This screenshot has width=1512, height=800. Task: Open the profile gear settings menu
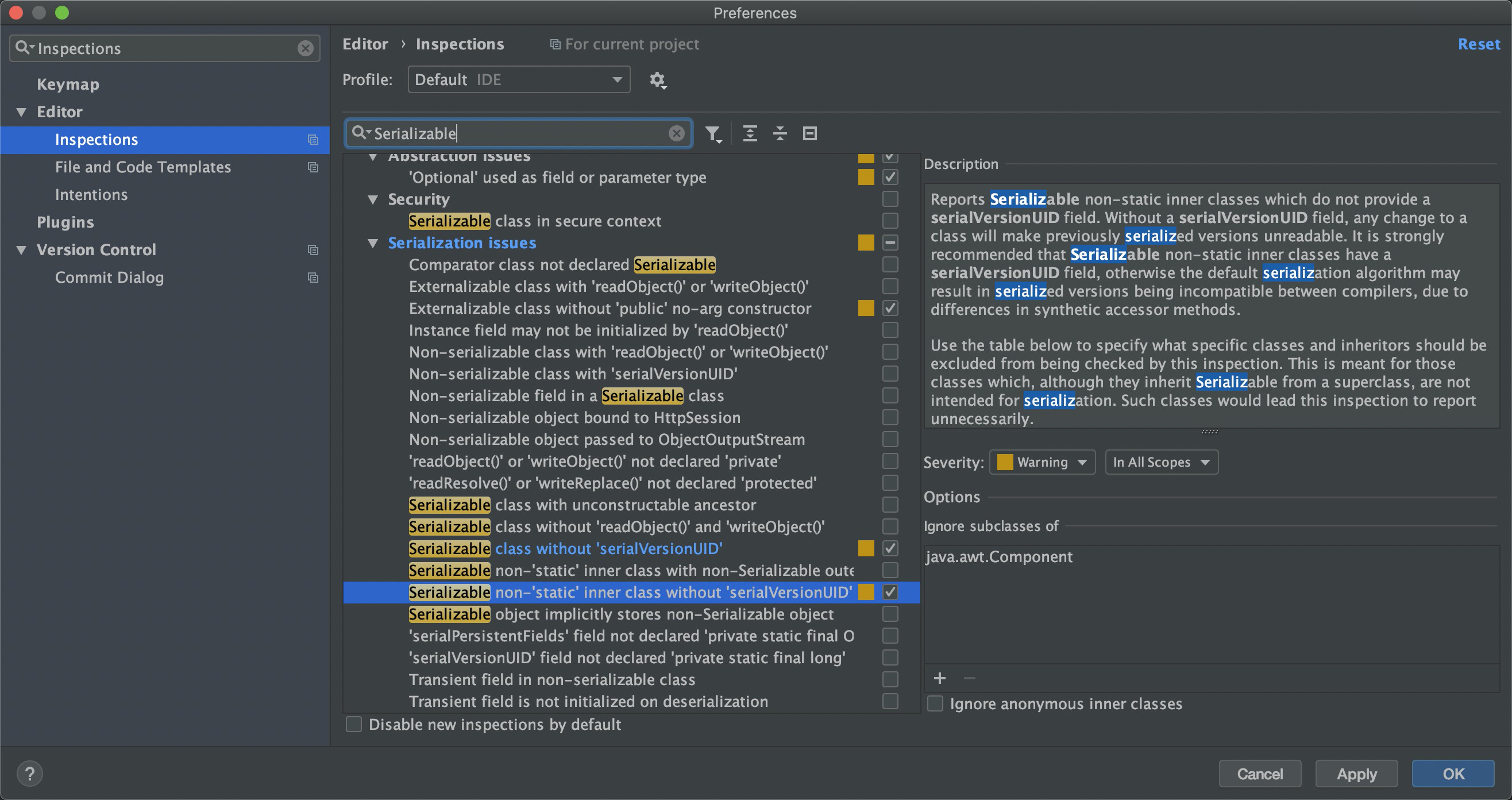click(657, 80)
